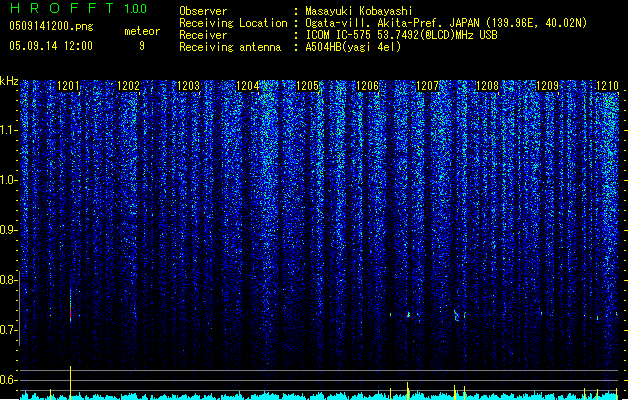Click the 0.9 kHz frequency axis label
Viewport: 629px width, 400px height.
(x=9, y=230)
